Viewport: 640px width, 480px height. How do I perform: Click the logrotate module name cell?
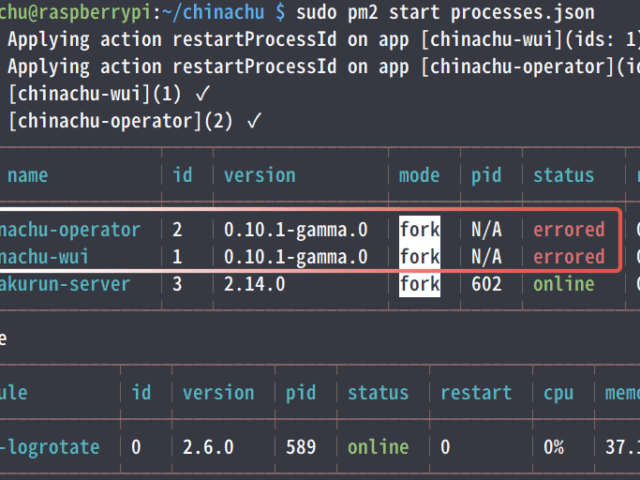pos(50,447)
